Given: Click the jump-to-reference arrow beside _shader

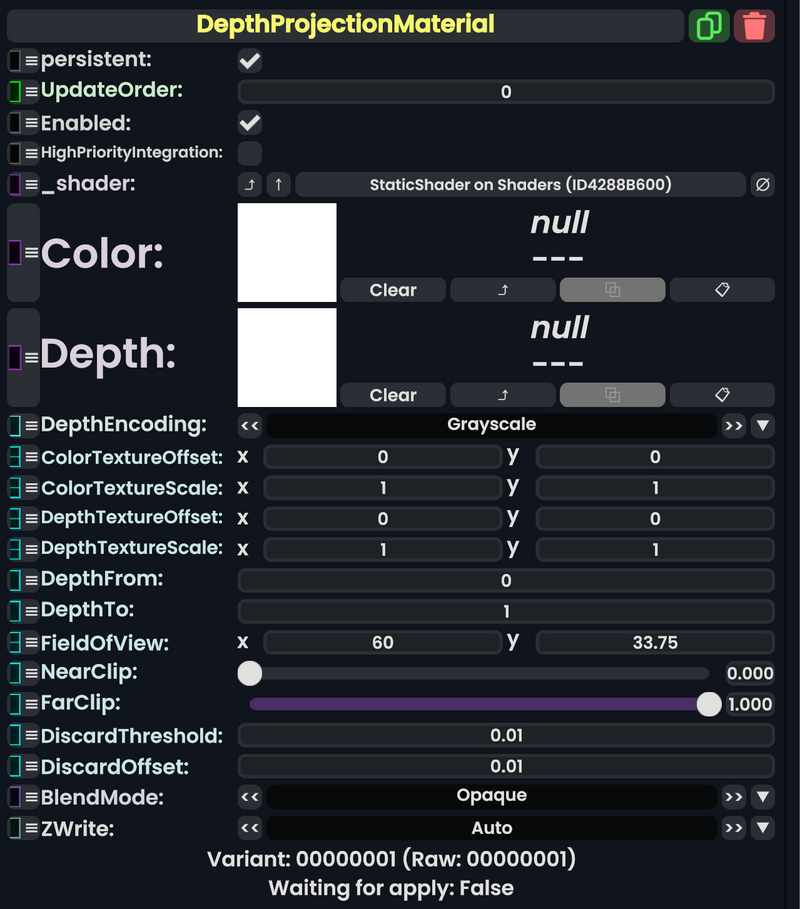Looking at the screenshot, I should click(x=250, y=184).
